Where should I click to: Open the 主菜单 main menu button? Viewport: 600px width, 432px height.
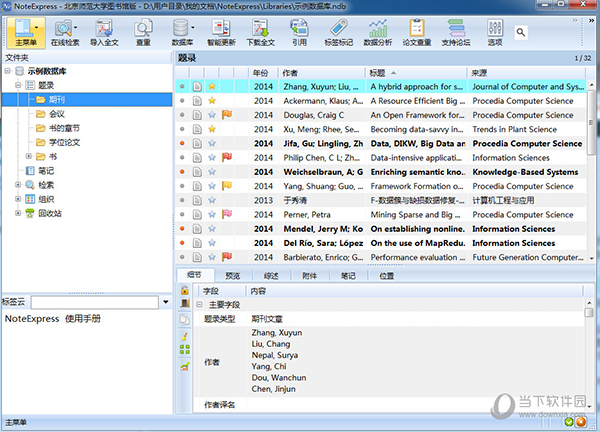click(x=26, y=33)
